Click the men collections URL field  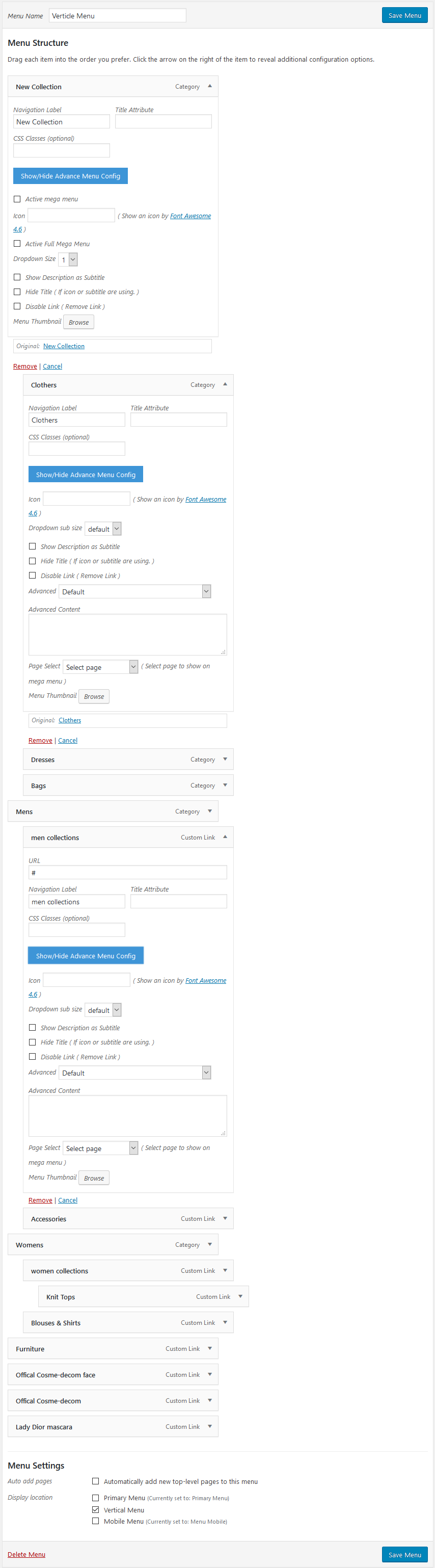(127, 872)
